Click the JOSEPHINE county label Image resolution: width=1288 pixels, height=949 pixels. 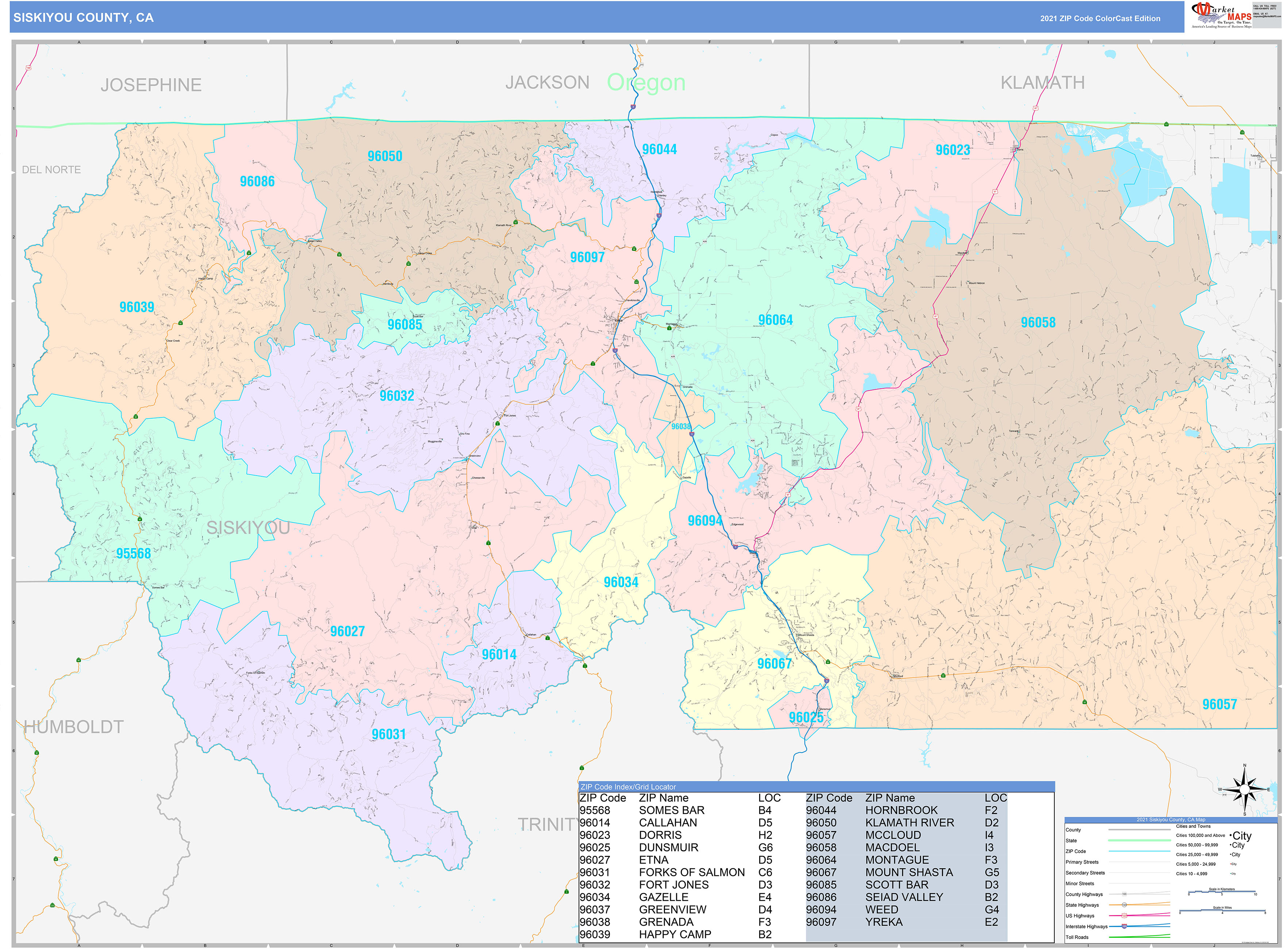click(151, 85)
